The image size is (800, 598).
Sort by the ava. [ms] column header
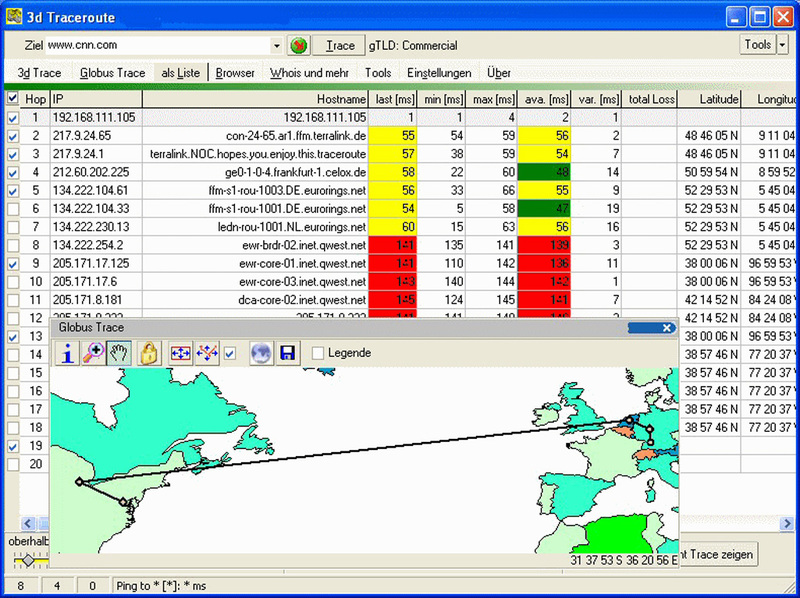coord(544,99)
